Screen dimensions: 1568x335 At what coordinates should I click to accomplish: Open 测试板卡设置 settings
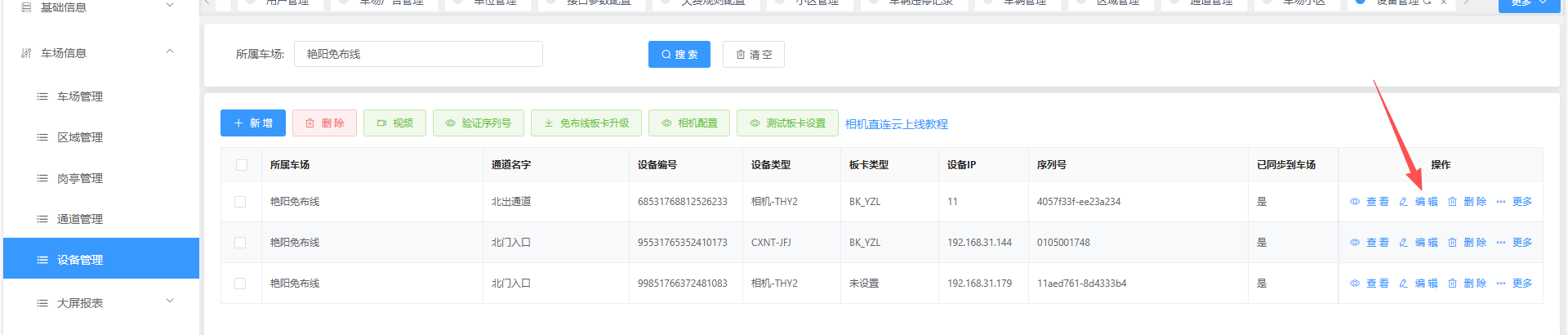[787, 123]
